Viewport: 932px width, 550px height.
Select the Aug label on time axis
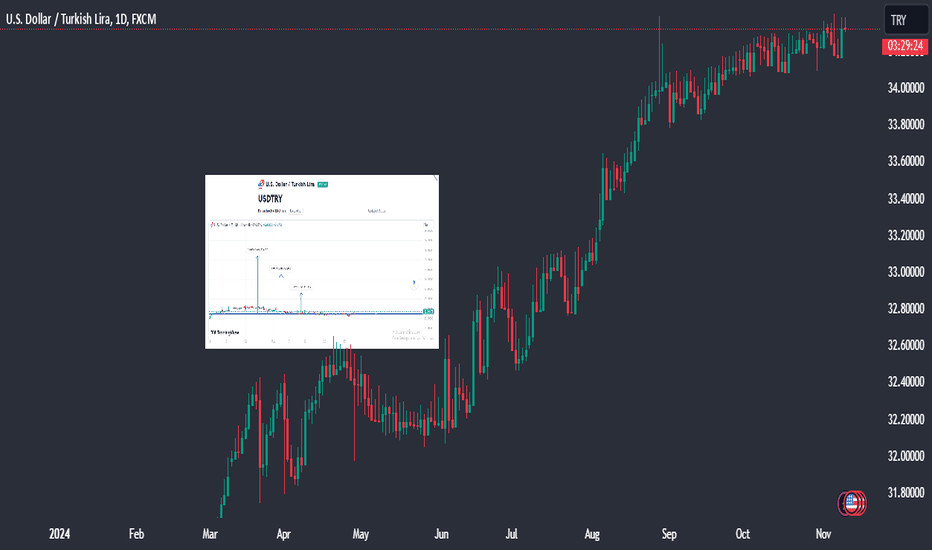click(x=592, y=534)
